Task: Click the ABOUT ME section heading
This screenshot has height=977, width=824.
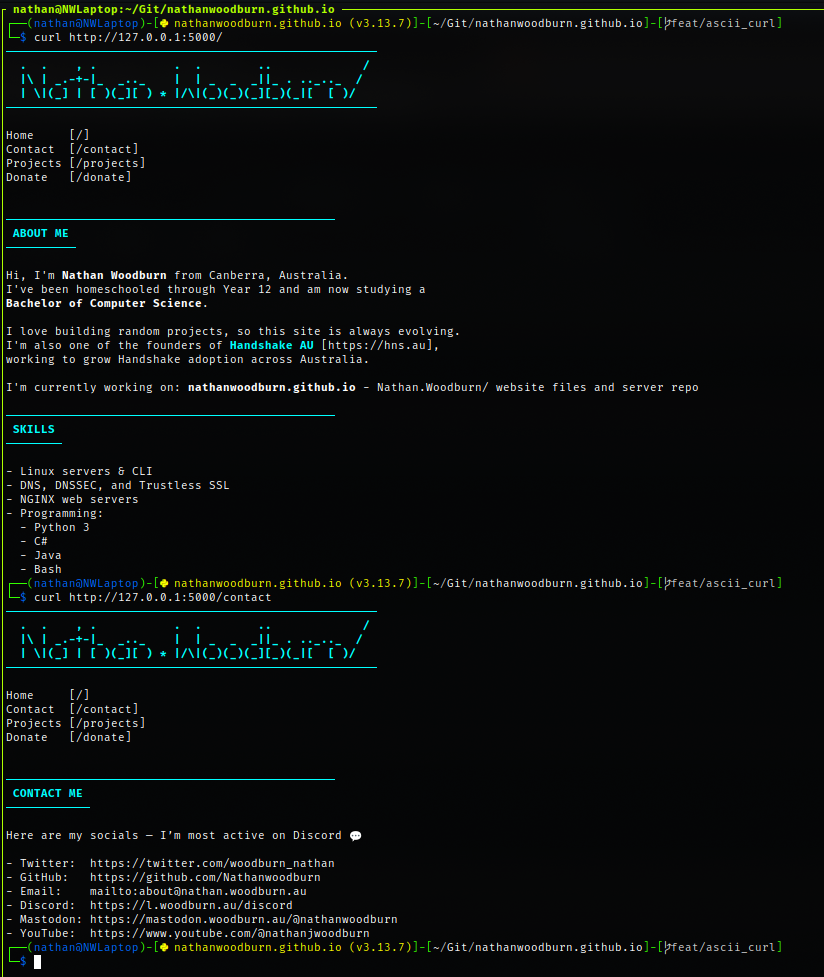Action: tap(41, 233)
